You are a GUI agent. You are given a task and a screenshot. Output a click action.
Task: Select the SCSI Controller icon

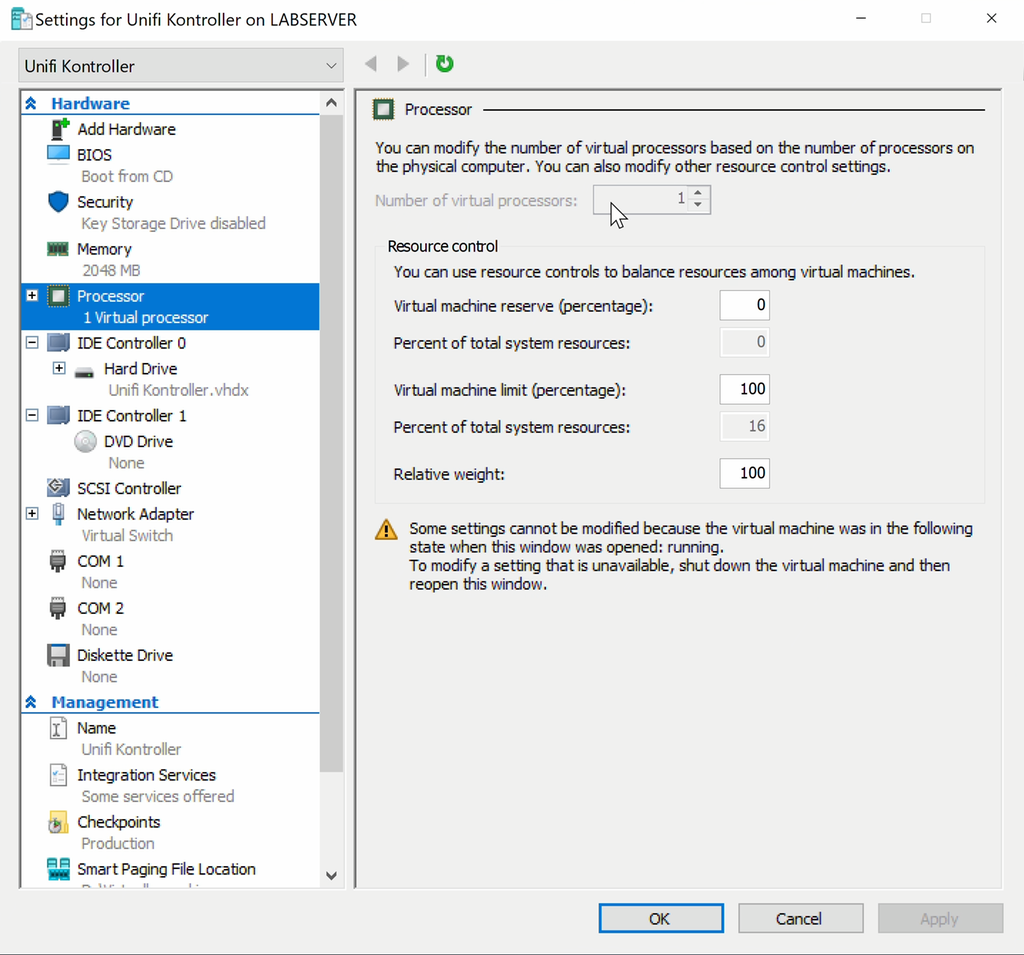tap(59, 488)
